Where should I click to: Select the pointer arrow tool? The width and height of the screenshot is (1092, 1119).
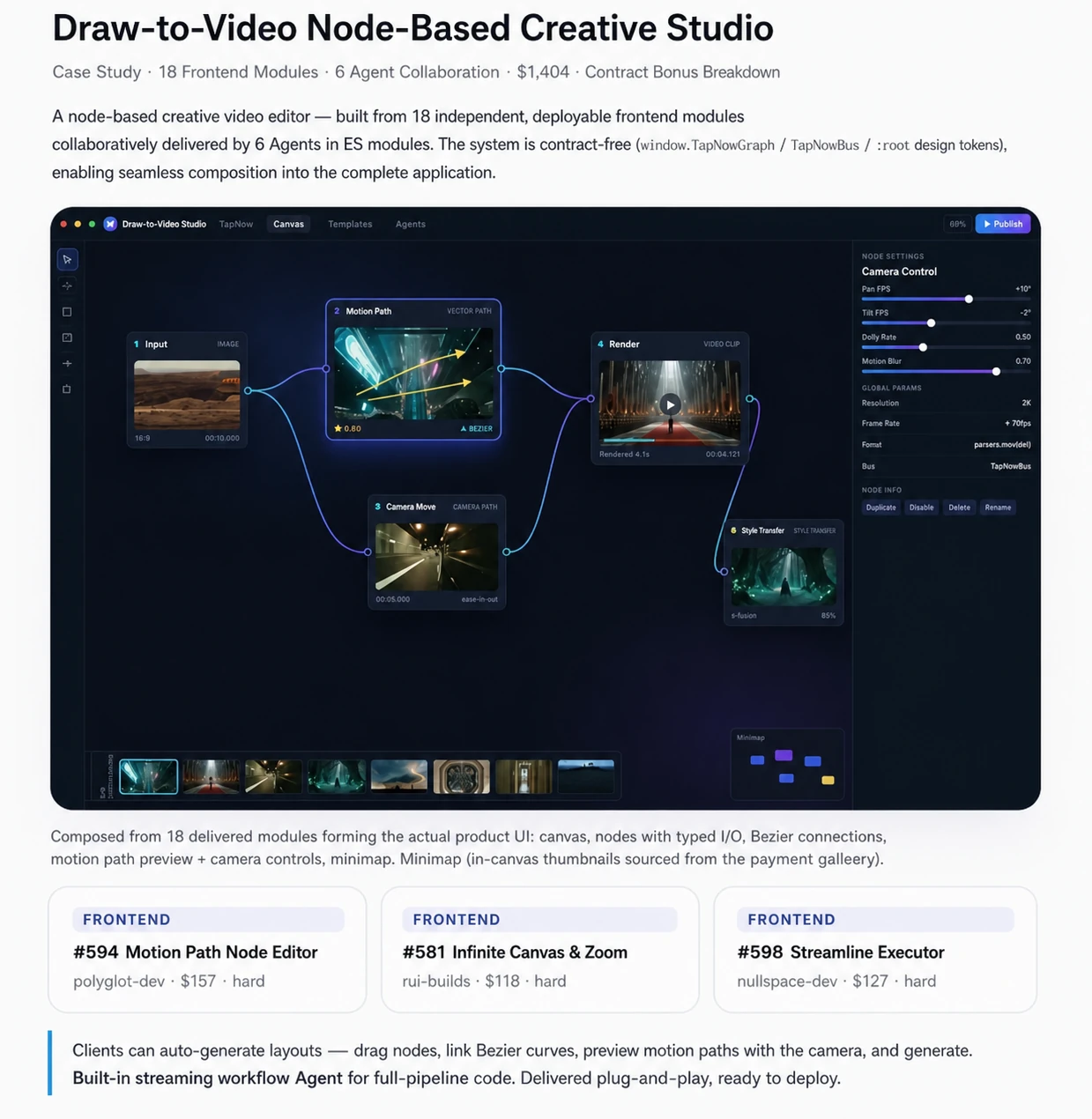tap(67, 260)
